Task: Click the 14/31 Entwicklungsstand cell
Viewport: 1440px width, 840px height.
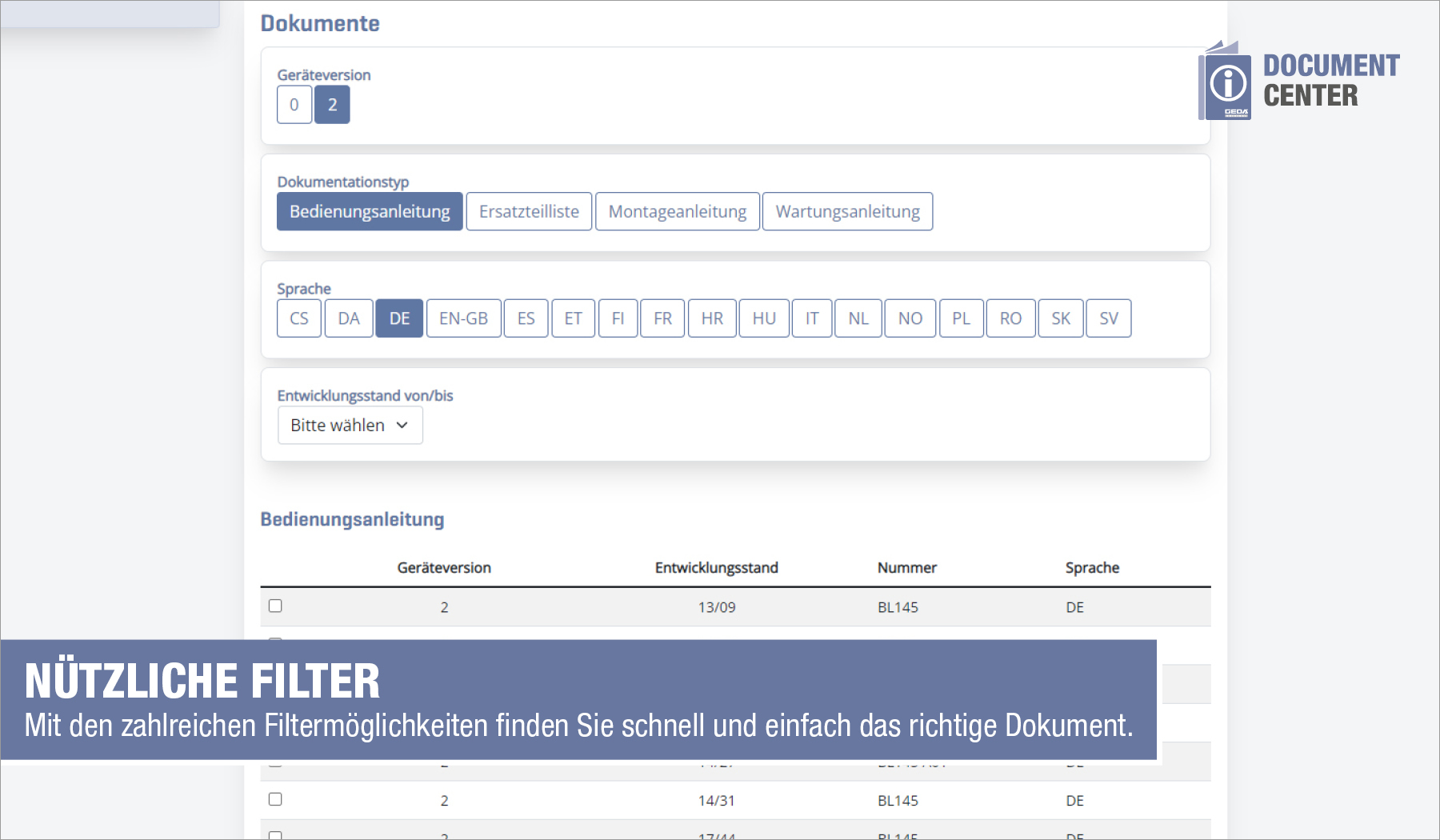Action: click(717, 801)
